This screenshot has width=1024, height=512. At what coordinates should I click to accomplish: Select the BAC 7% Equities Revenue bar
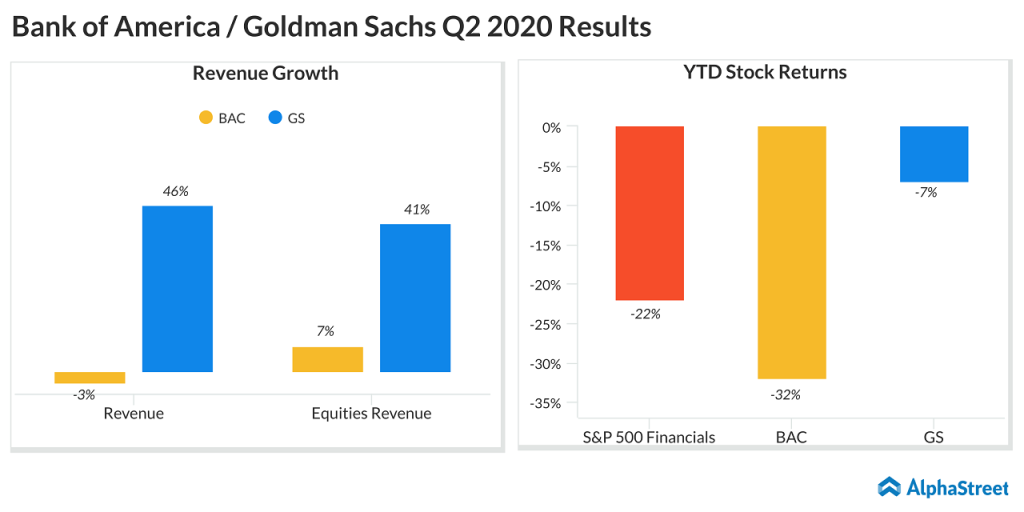click(327, 359)
